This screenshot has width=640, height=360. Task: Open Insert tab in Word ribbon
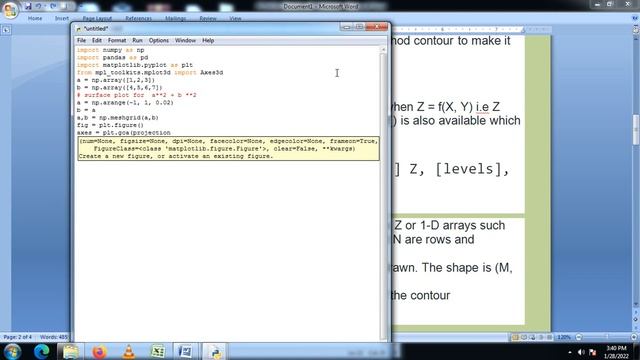pos(62,18)
